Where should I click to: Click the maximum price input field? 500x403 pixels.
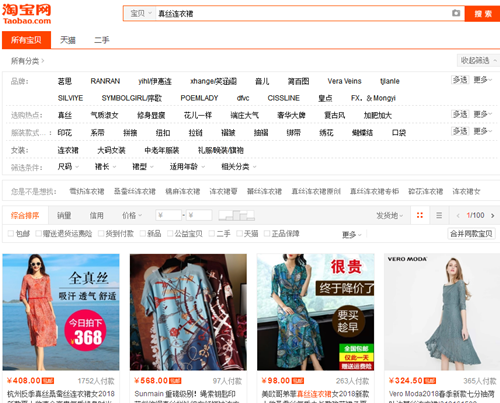tap(199, 215)
